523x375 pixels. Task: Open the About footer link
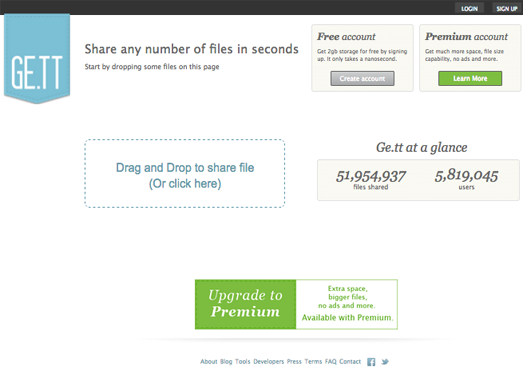coord(209,362)
